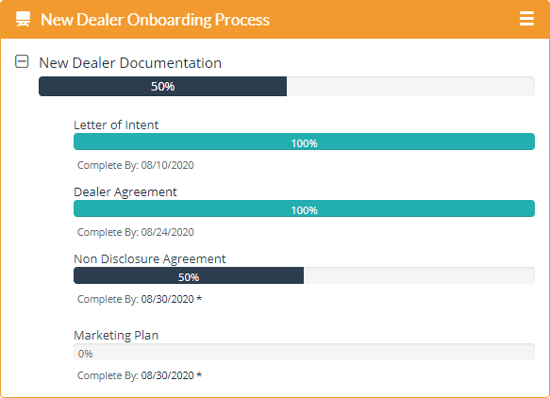Click the empty part of the overall progress bar

[x=411, y=86]
